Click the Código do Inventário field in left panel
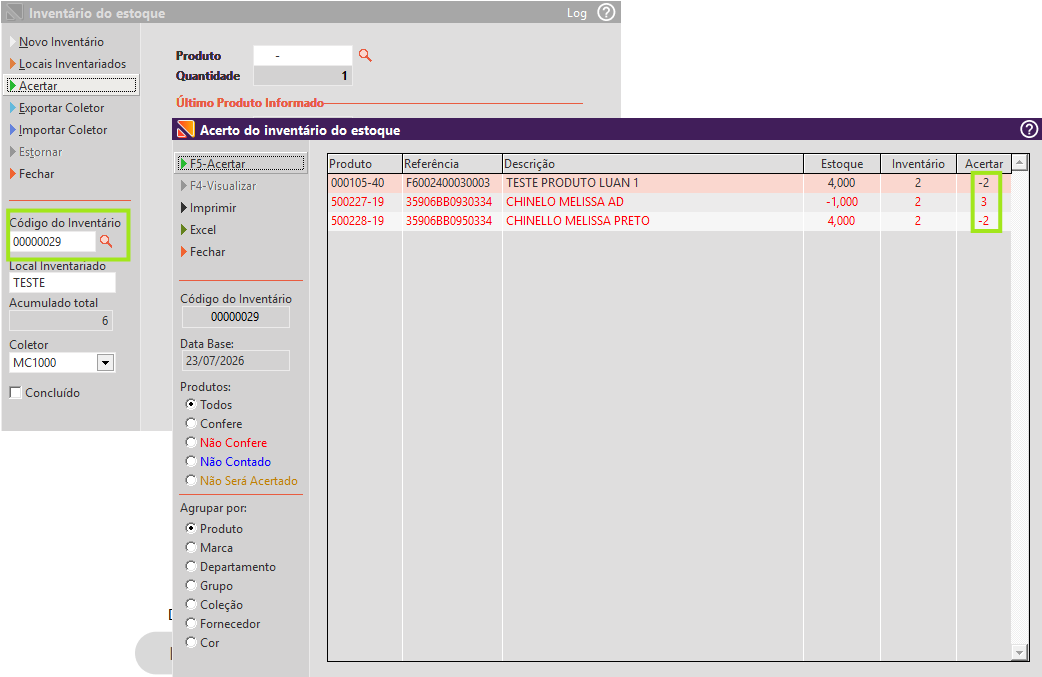Viewport: 1042px width, 677px height. 52,241
